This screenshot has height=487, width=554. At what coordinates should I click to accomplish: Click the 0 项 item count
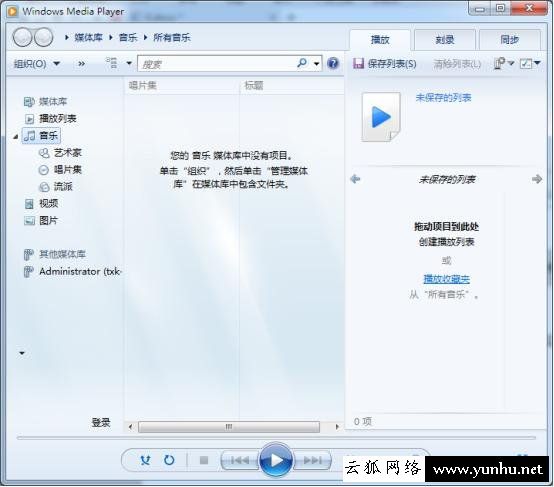[x=363, y=421]
